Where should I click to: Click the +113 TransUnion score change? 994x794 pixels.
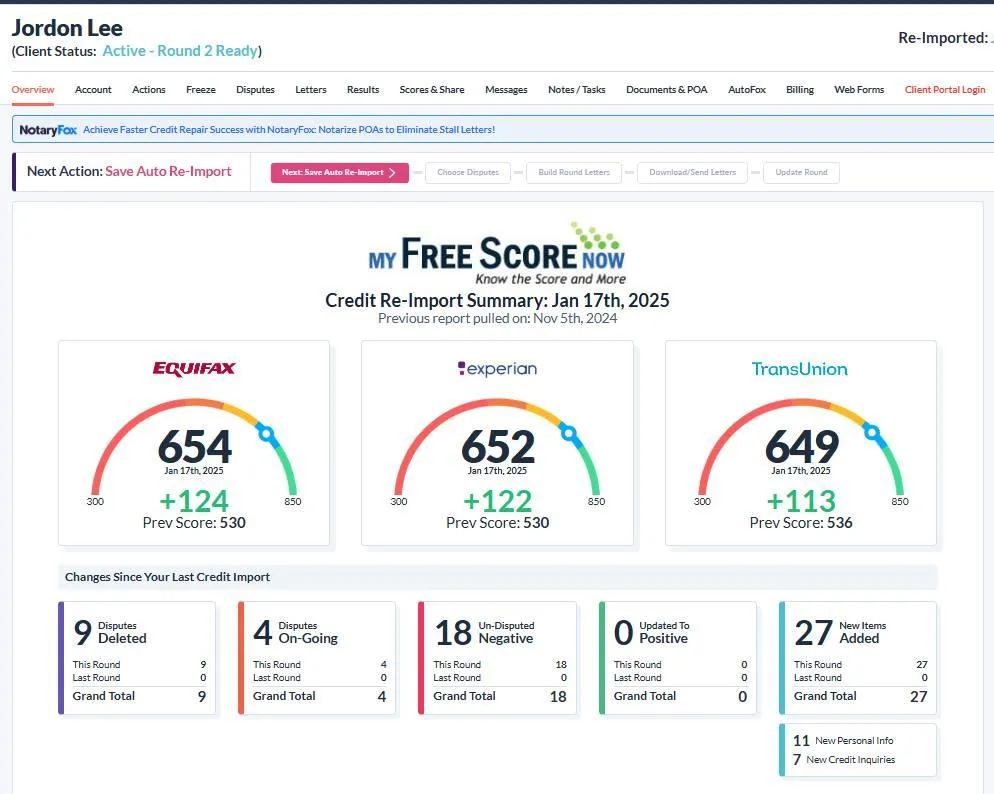coord(801,501)
